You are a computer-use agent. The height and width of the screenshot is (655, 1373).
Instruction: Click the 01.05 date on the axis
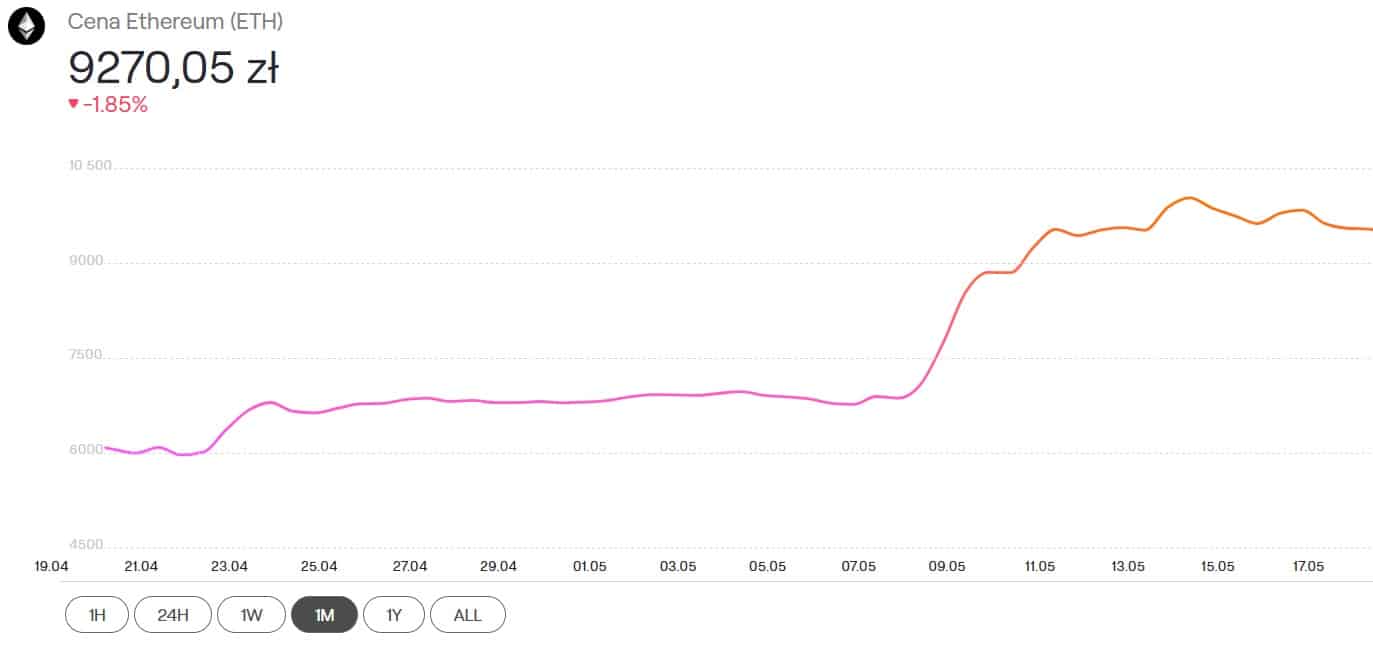[589, 566]
